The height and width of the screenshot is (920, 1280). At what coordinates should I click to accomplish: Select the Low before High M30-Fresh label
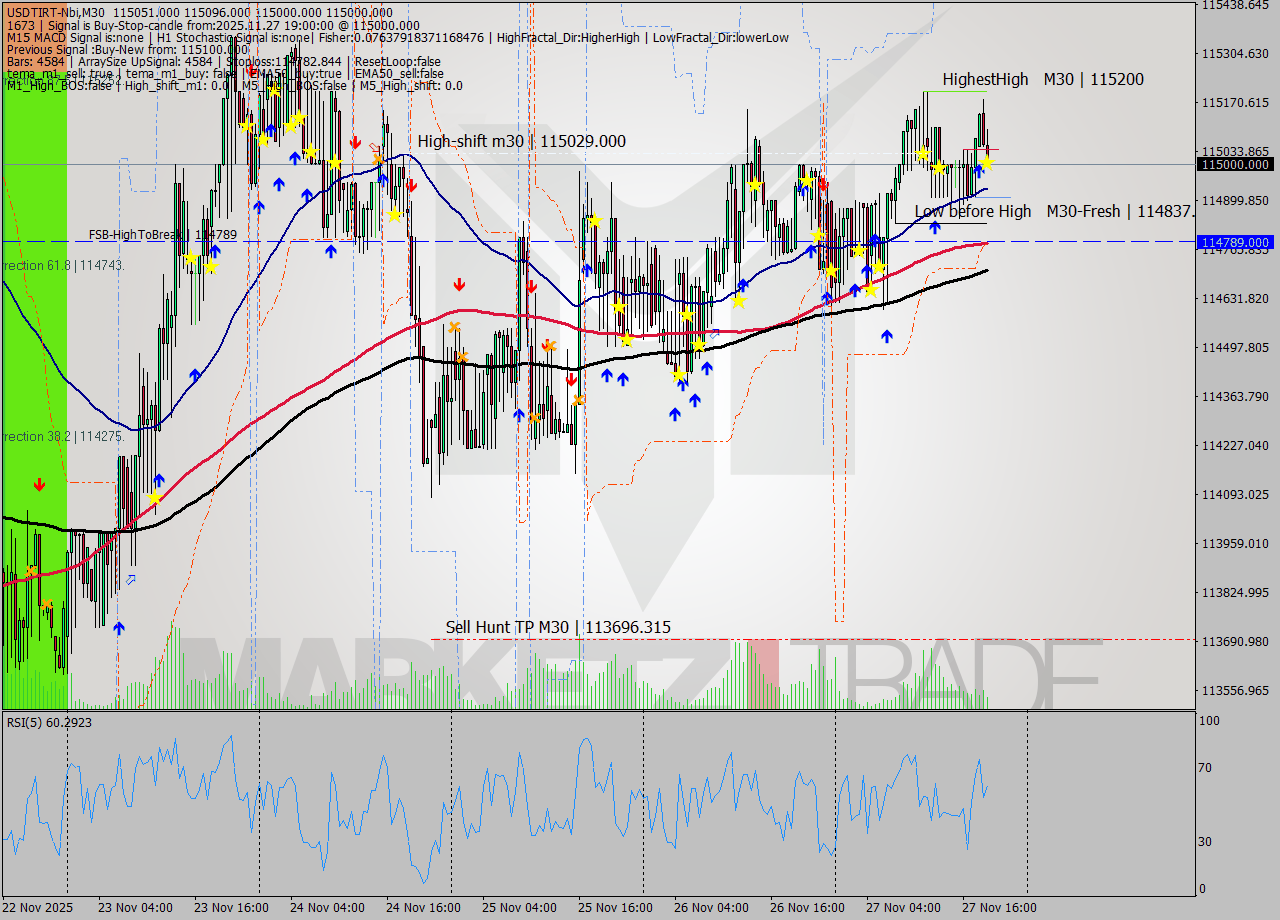tap(1050, 211)
